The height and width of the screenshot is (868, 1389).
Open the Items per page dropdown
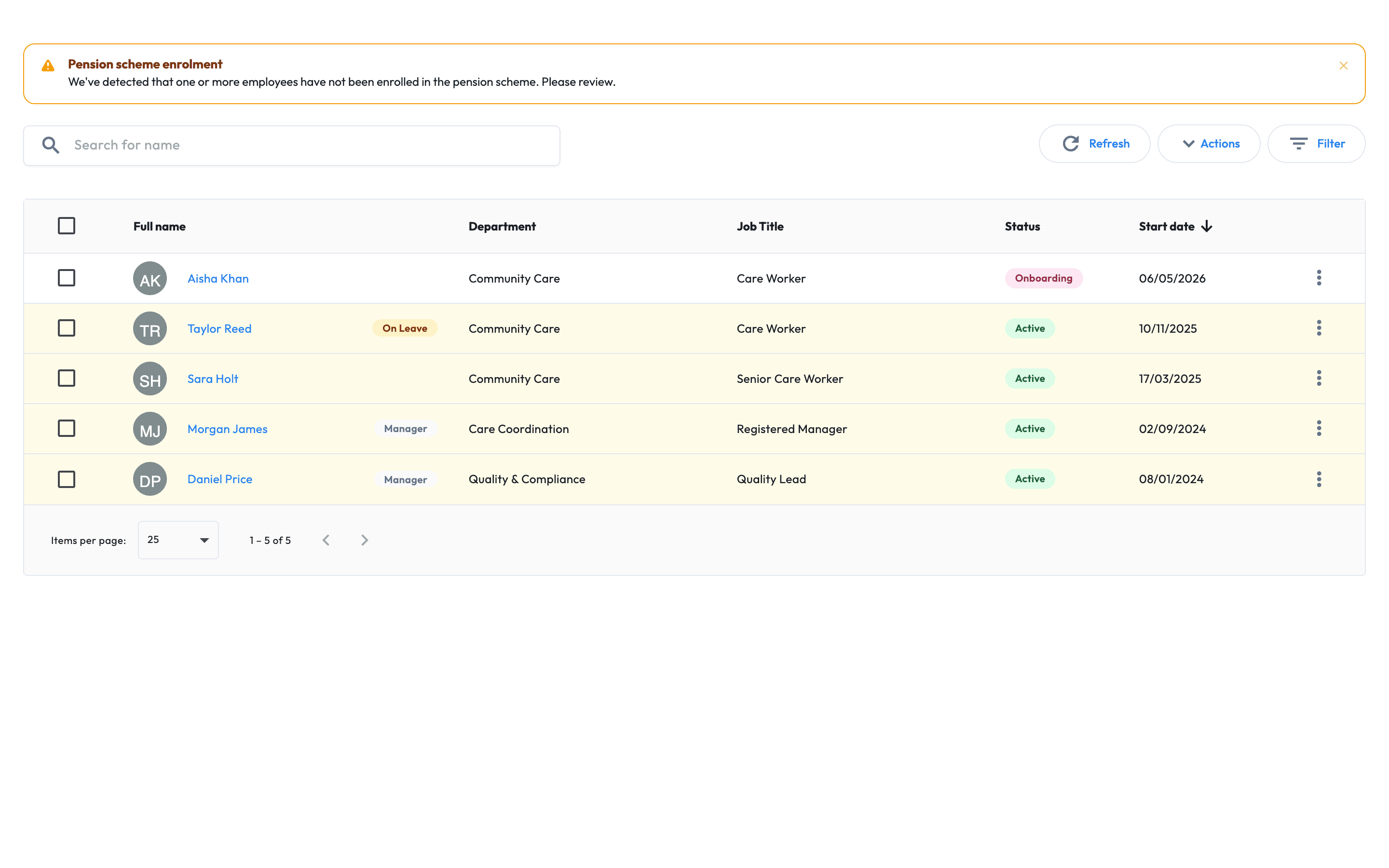(178, 540)
